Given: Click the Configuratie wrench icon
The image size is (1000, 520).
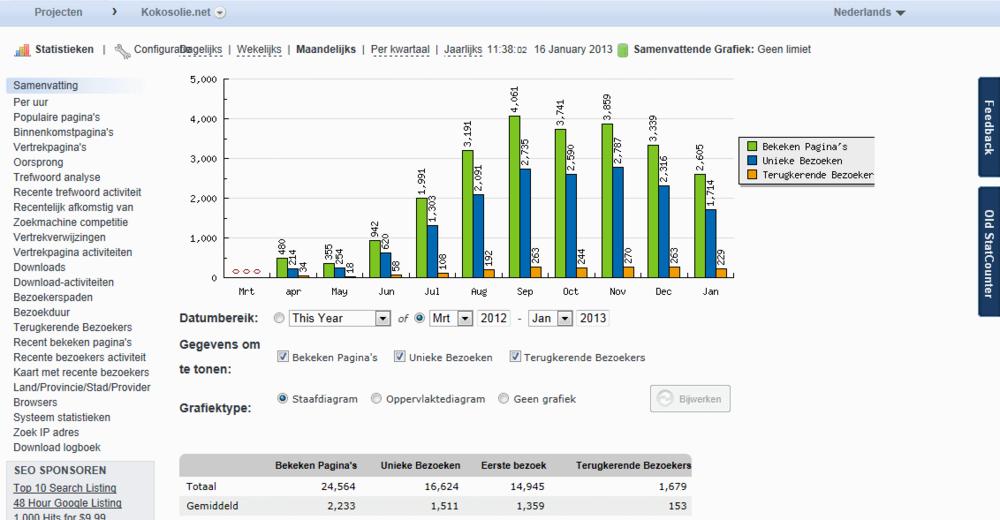Looking at the screenshot, I should tap(122, 50).
